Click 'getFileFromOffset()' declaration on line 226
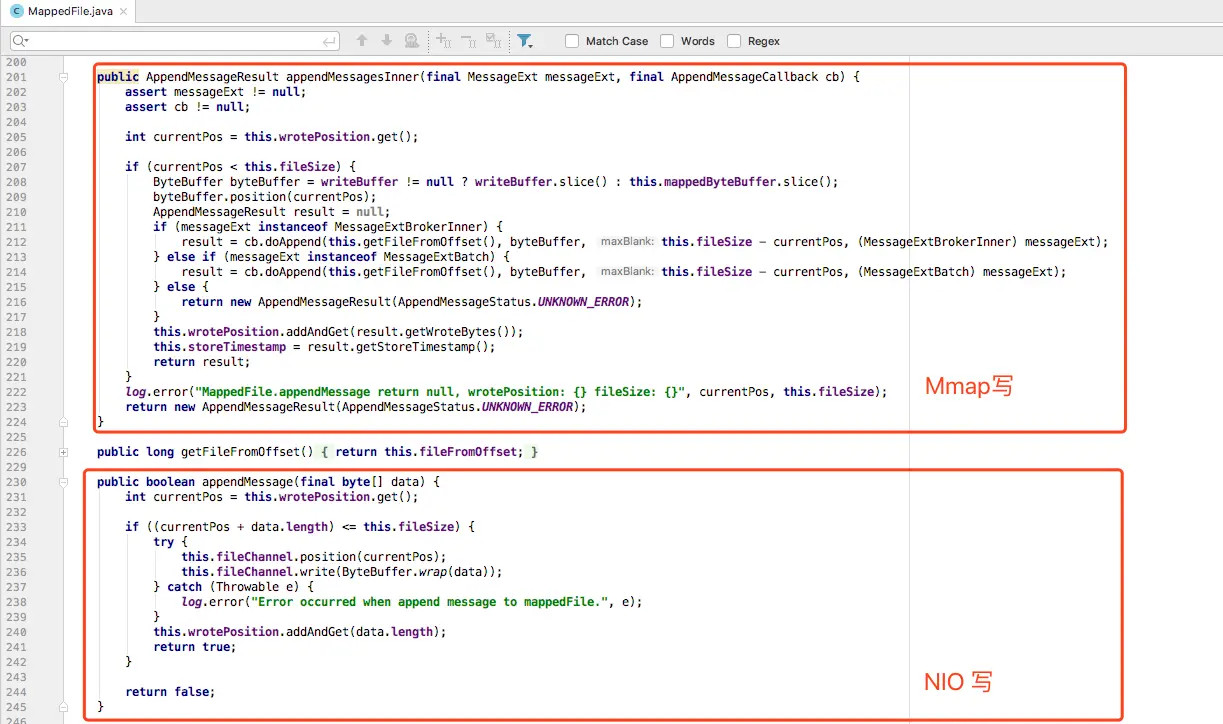1223x724 pixels. [x=246, y=452]
